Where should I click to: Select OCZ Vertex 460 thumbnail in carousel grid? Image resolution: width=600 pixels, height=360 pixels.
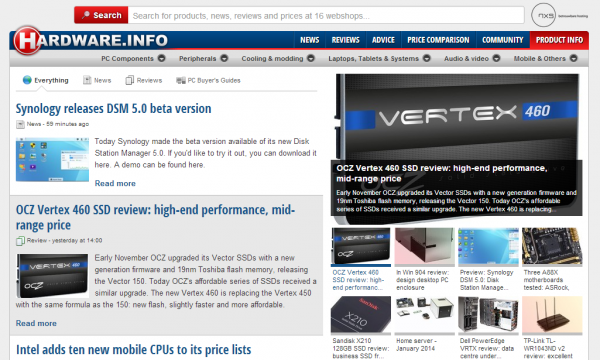tap(361, 246)
